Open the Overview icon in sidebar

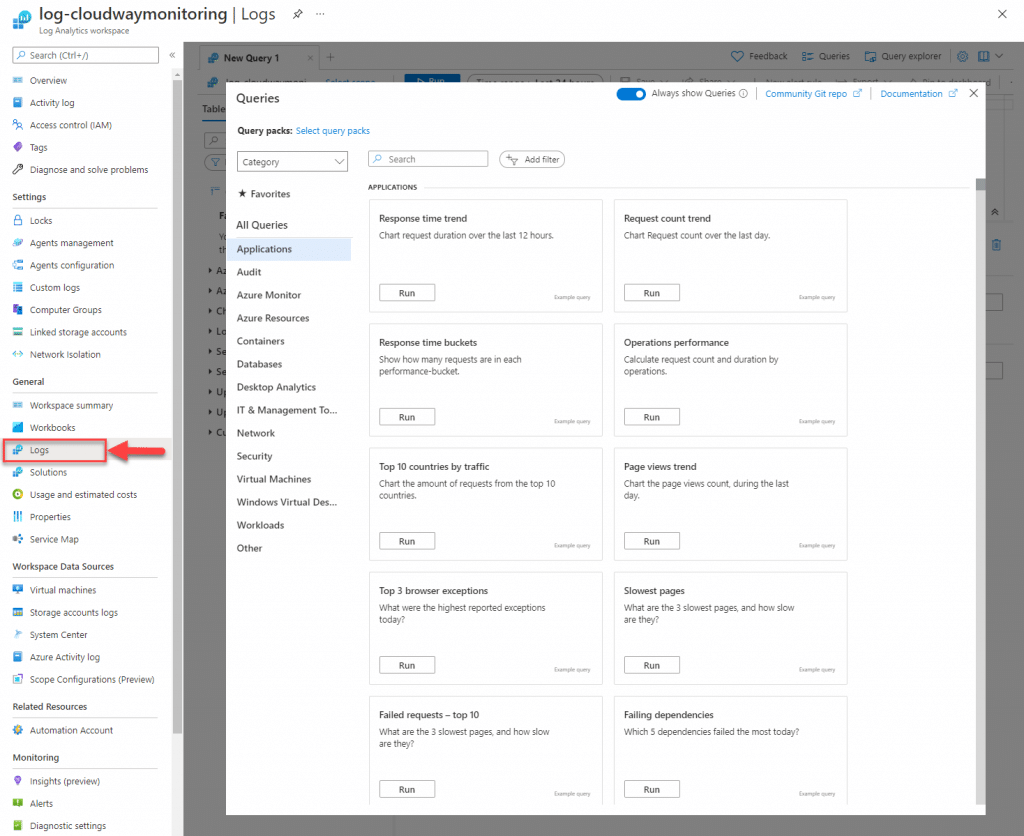[x=18, y=80]
